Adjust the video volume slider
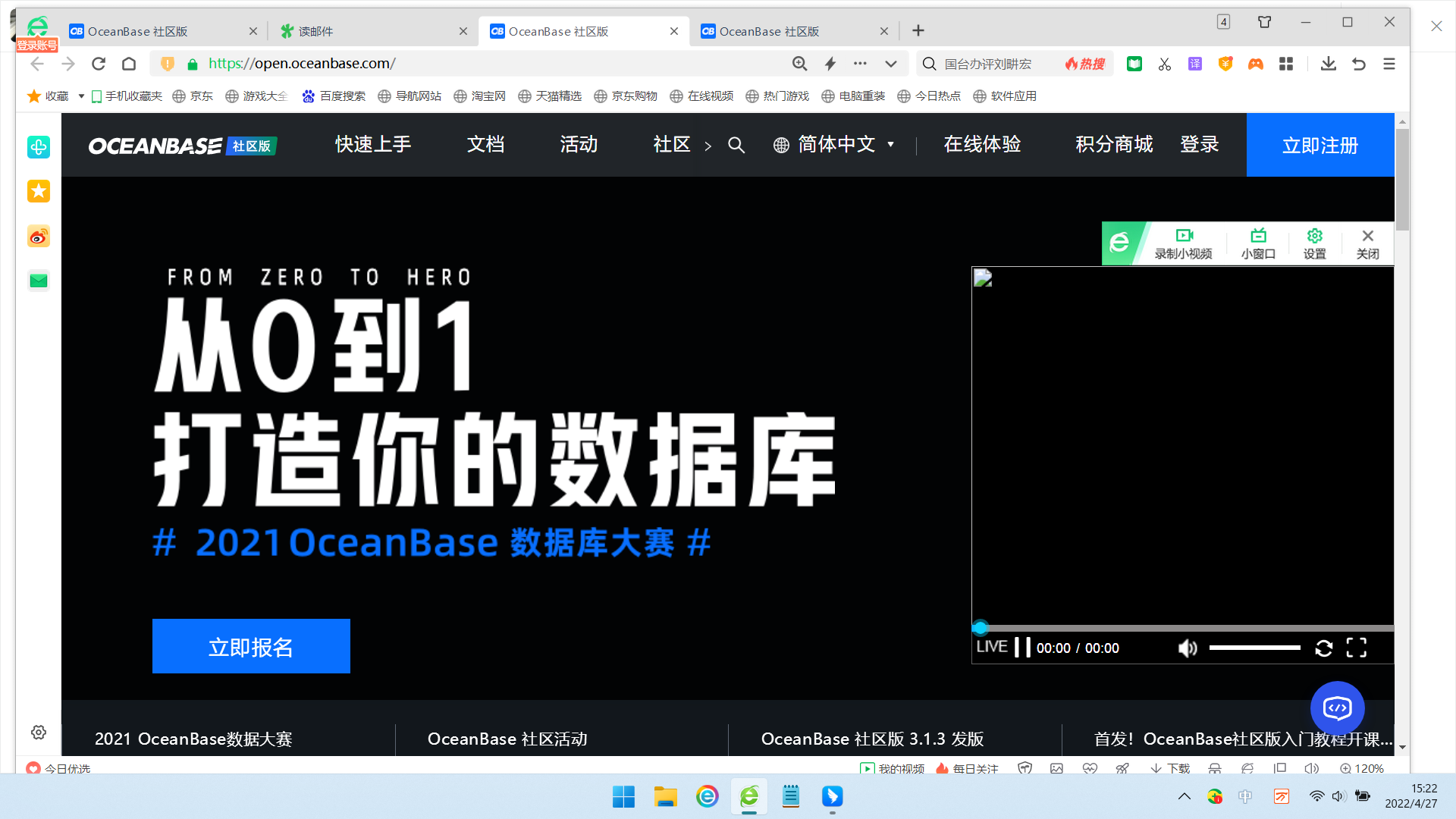Screen dimensions: 1456x819 [x=1255, y=648]
